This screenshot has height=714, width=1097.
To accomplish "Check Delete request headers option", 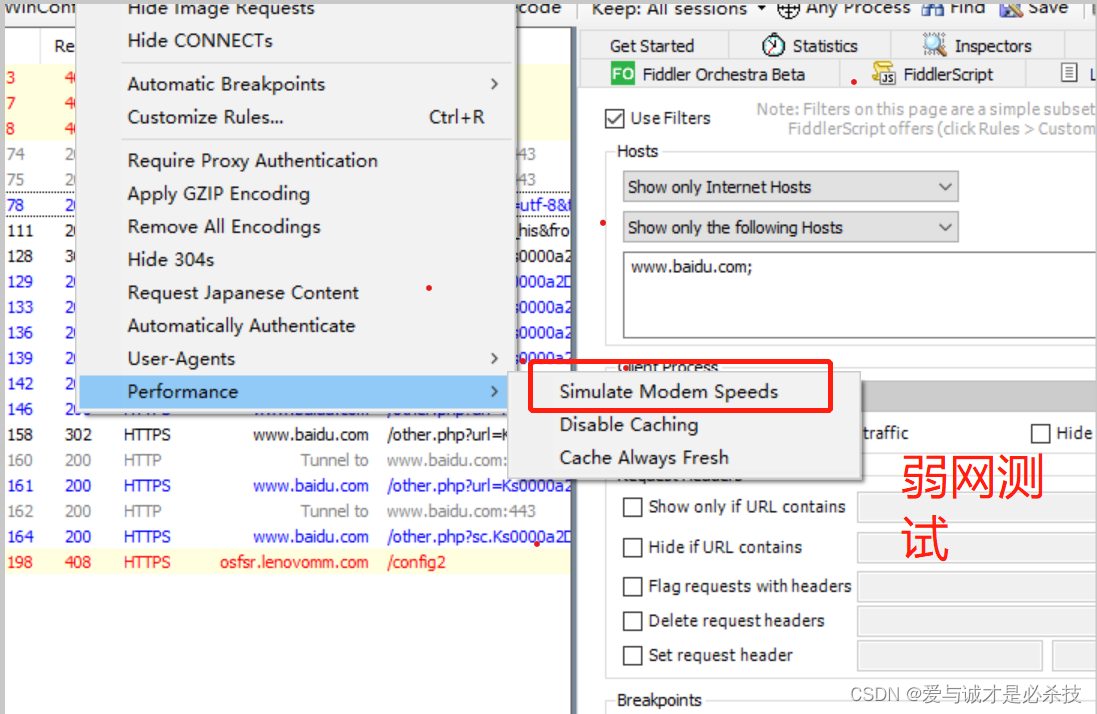I will 632,621.
